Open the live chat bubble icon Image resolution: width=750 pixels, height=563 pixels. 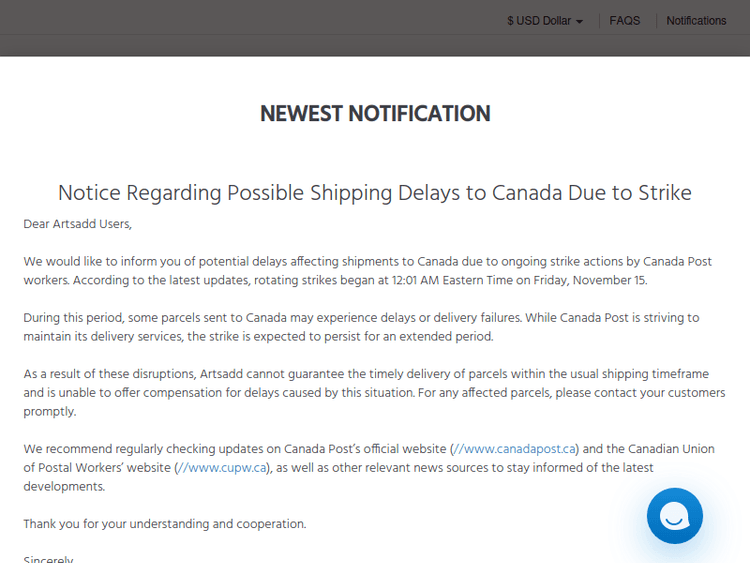[x=674, y=516]
